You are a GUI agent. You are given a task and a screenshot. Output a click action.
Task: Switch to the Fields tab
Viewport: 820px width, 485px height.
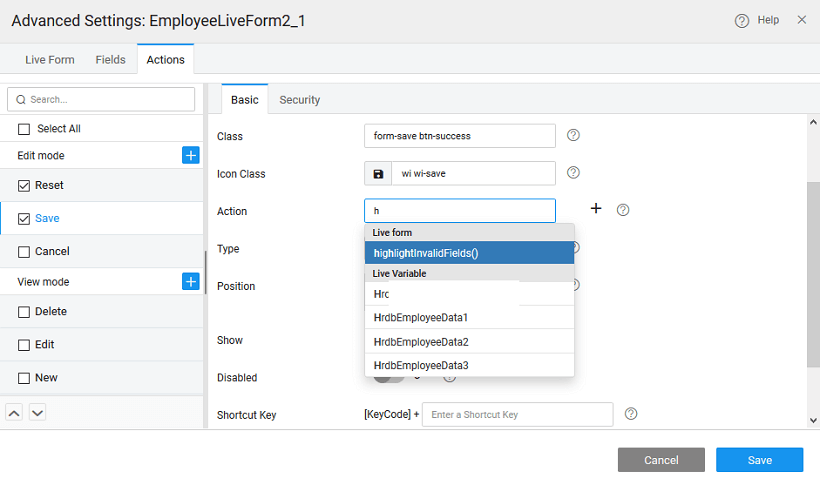click(x=110, y=60)
